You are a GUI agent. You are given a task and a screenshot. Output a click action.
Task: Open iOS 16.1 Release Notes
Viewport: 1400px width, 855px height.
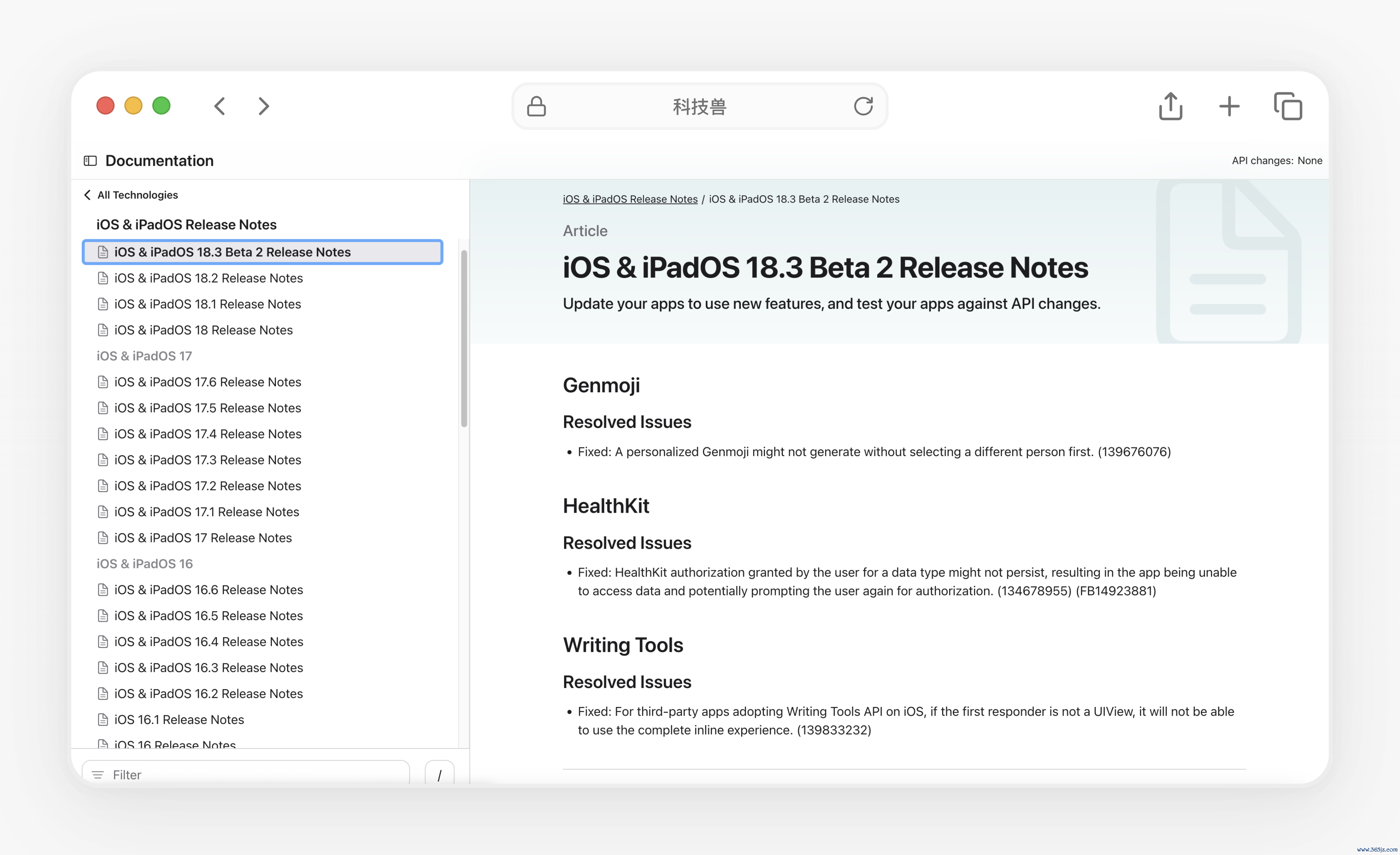[179, 720]
